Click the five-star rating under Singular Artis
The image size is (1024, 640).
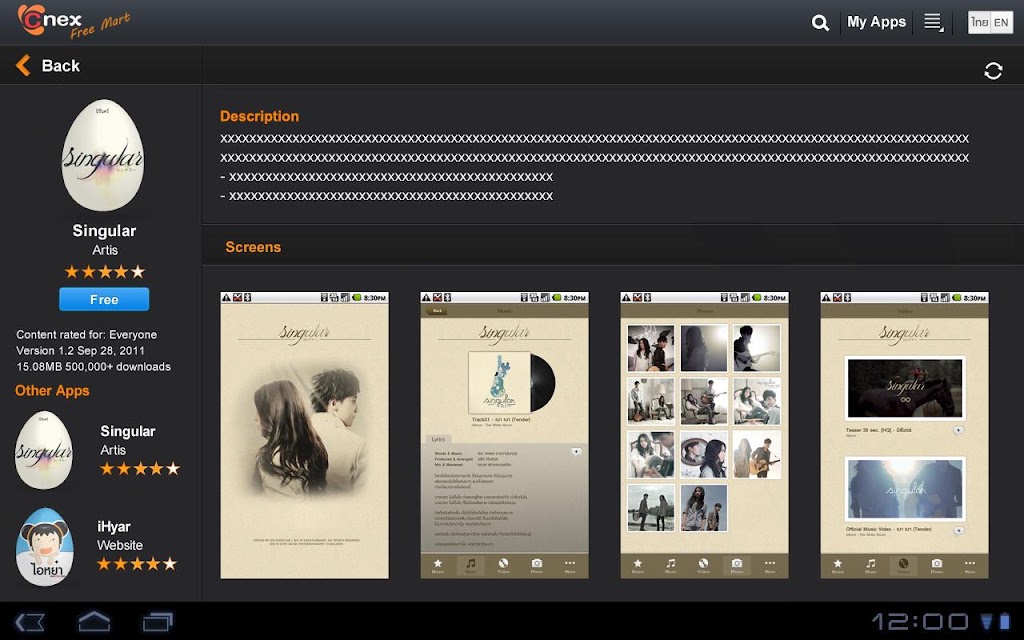tap(104, 272)
